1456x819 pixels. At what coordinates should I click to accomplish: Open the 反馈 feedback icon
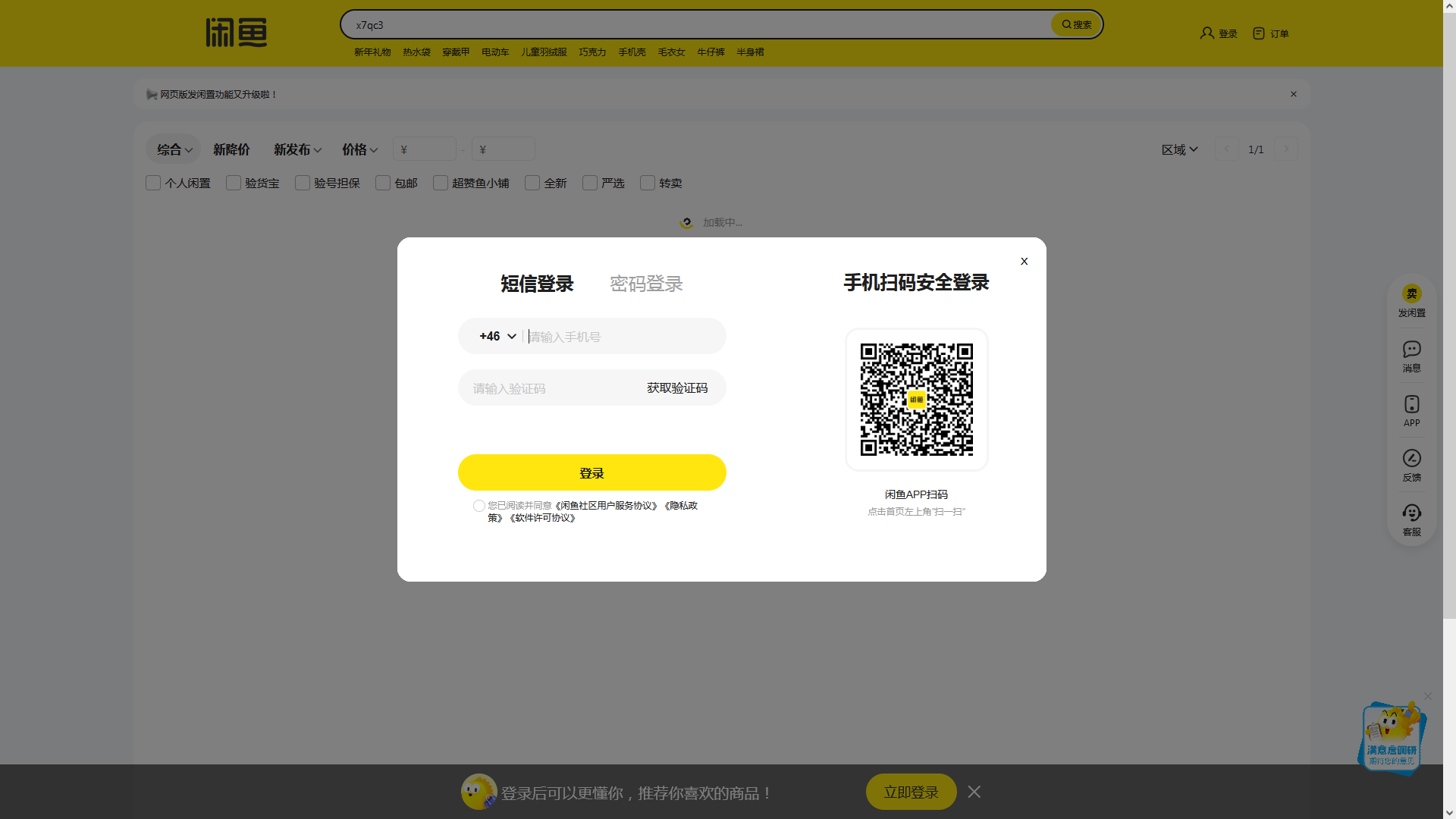[1411, 459]
